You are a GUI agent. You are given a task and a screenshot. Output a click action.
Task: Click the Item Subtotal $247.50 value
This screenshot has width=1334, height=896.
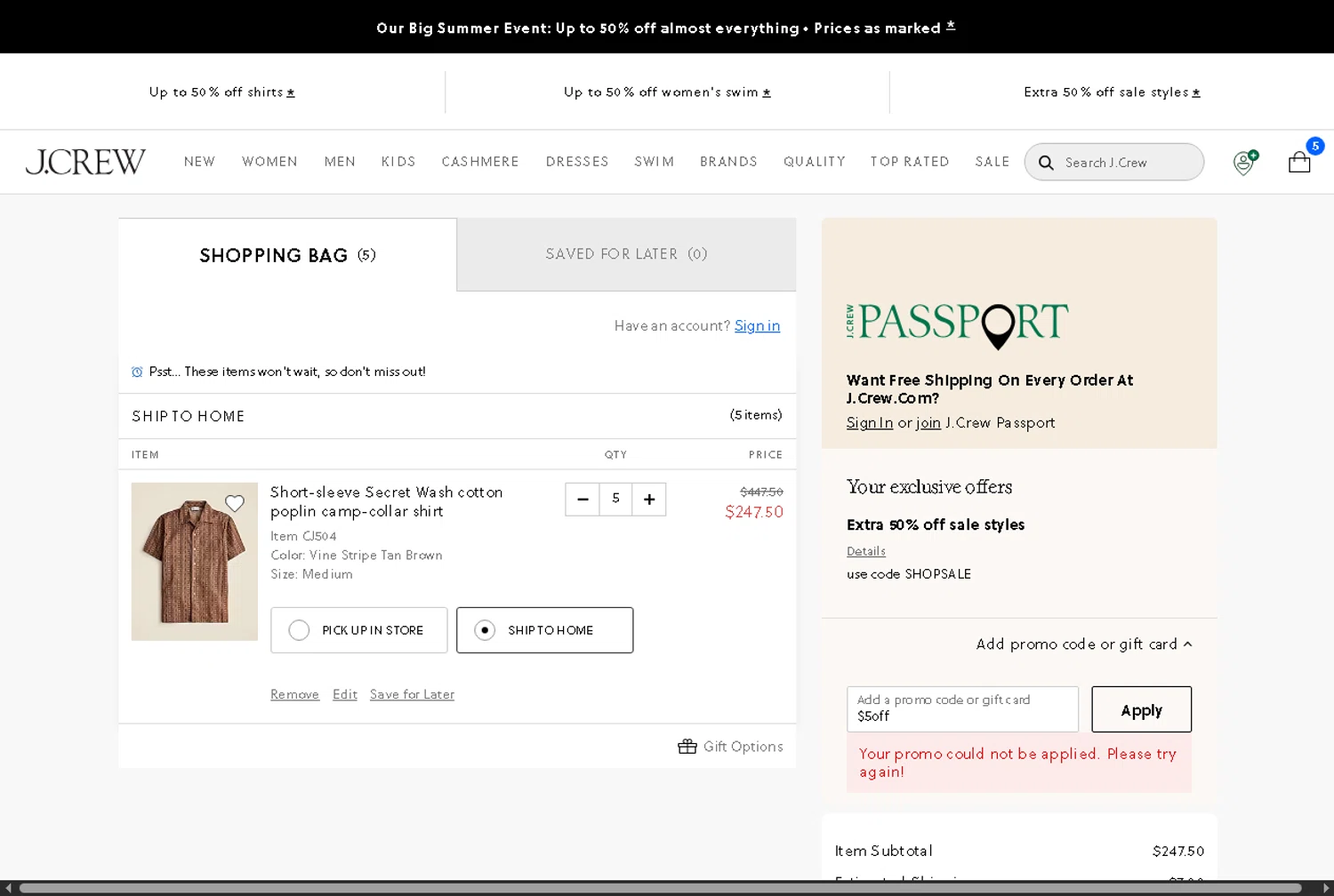[1178, 852]
